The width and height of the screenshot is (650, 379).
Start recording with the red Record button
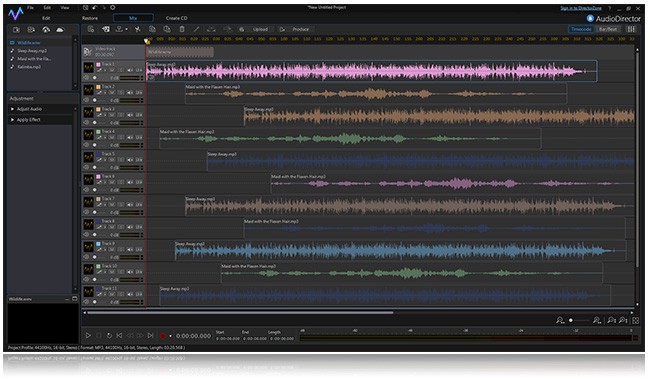[x=163, y=336]
